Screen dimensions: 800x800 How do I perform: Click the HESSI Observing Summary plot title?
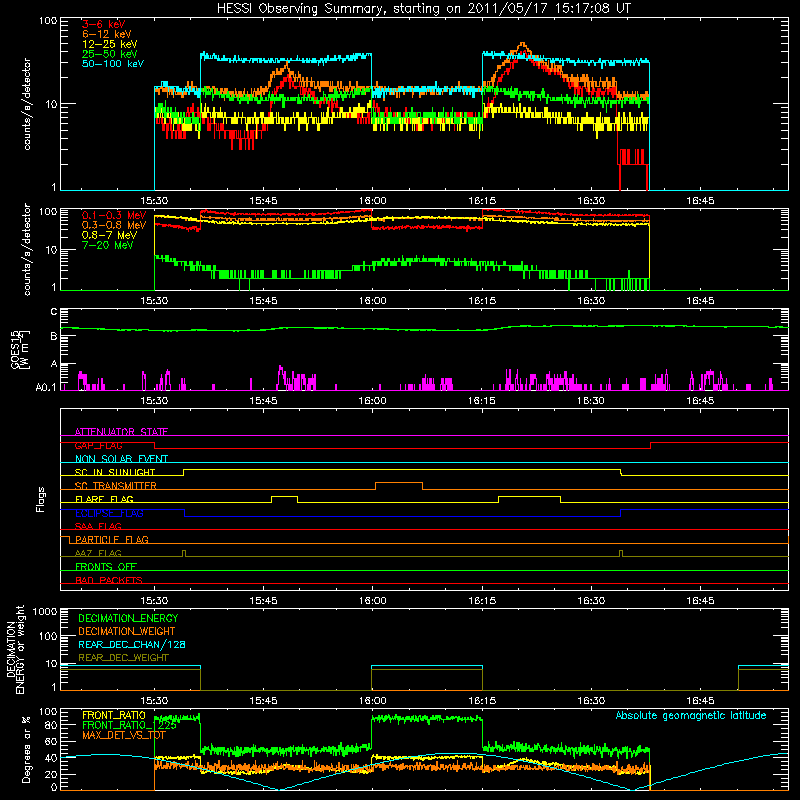424,9
